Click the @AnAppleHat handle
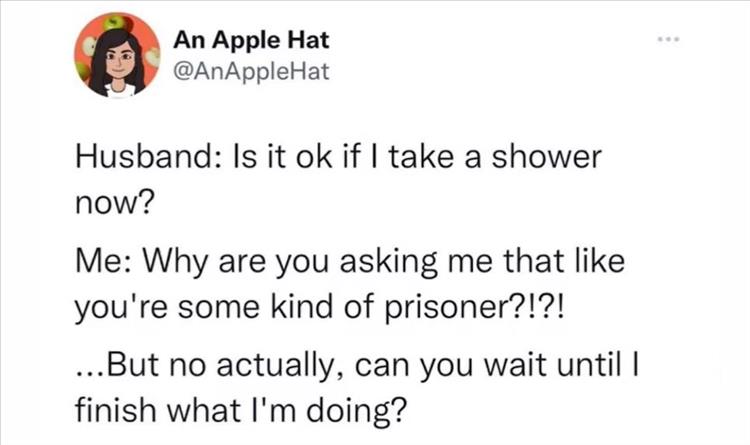This screenshot has height=445, width=750. [250, 69]
